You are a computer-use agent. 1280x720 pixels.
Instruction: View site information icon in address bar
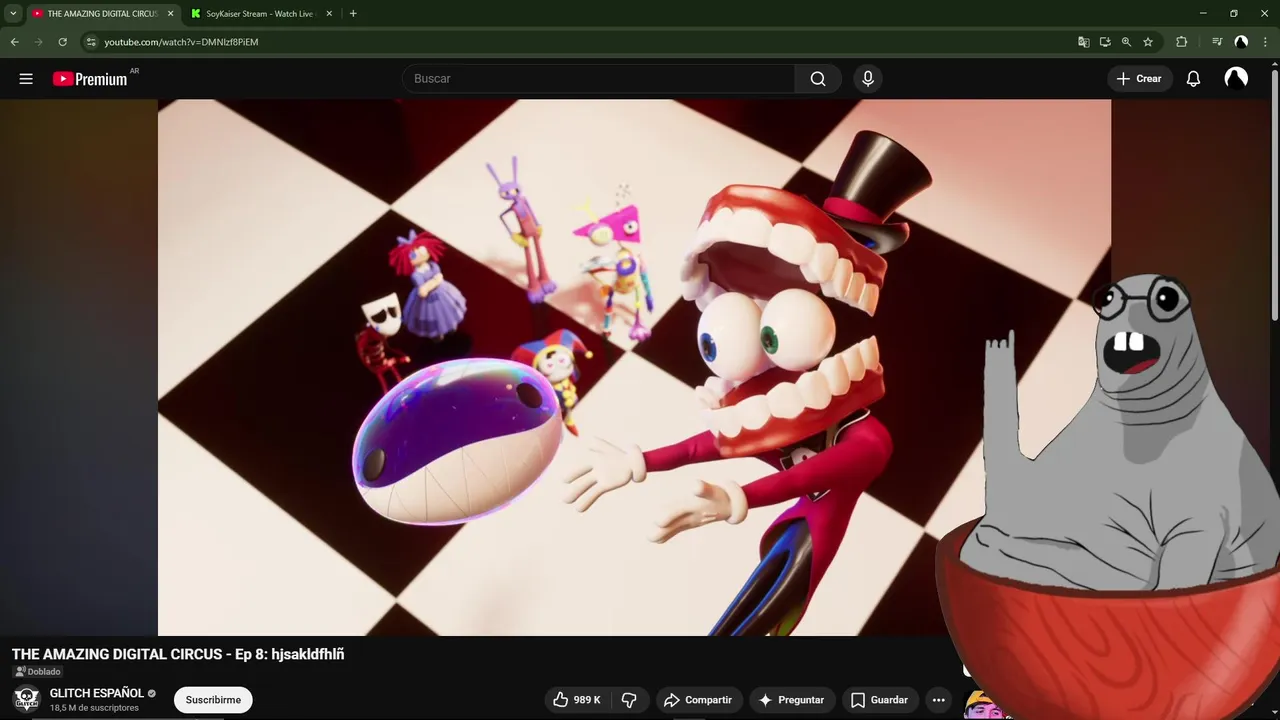coord(91,42)
